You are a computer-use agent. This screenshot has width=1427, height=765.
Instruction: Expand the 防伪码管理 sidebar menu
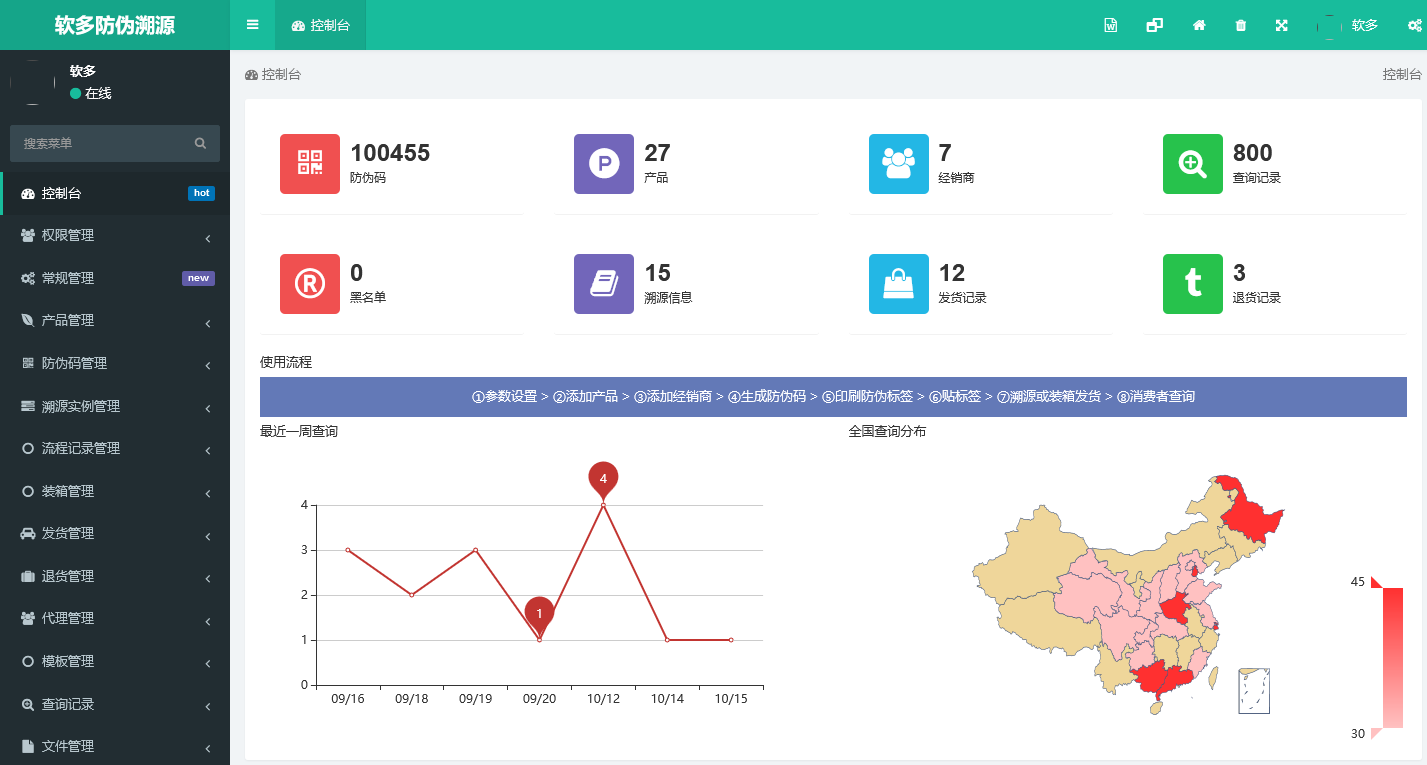115,364
